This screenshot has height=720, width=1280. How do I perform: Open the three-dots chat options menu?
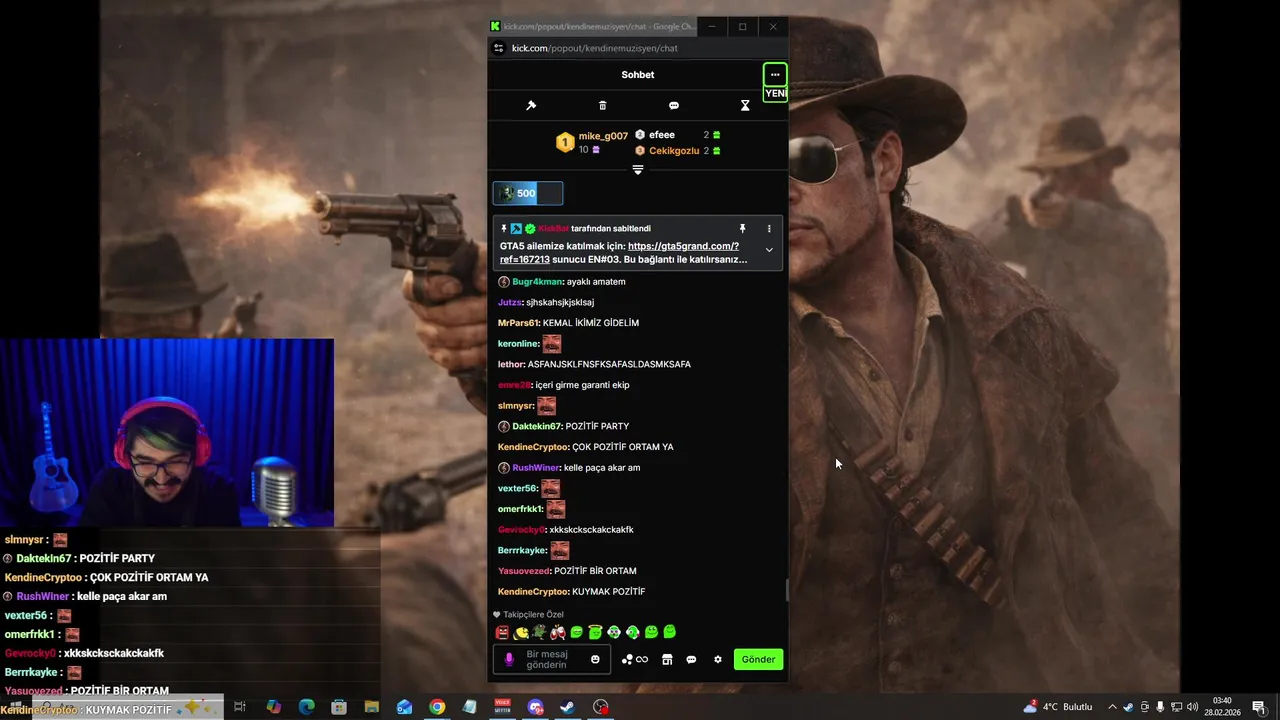pyautogui.click(x=775, y=75)
